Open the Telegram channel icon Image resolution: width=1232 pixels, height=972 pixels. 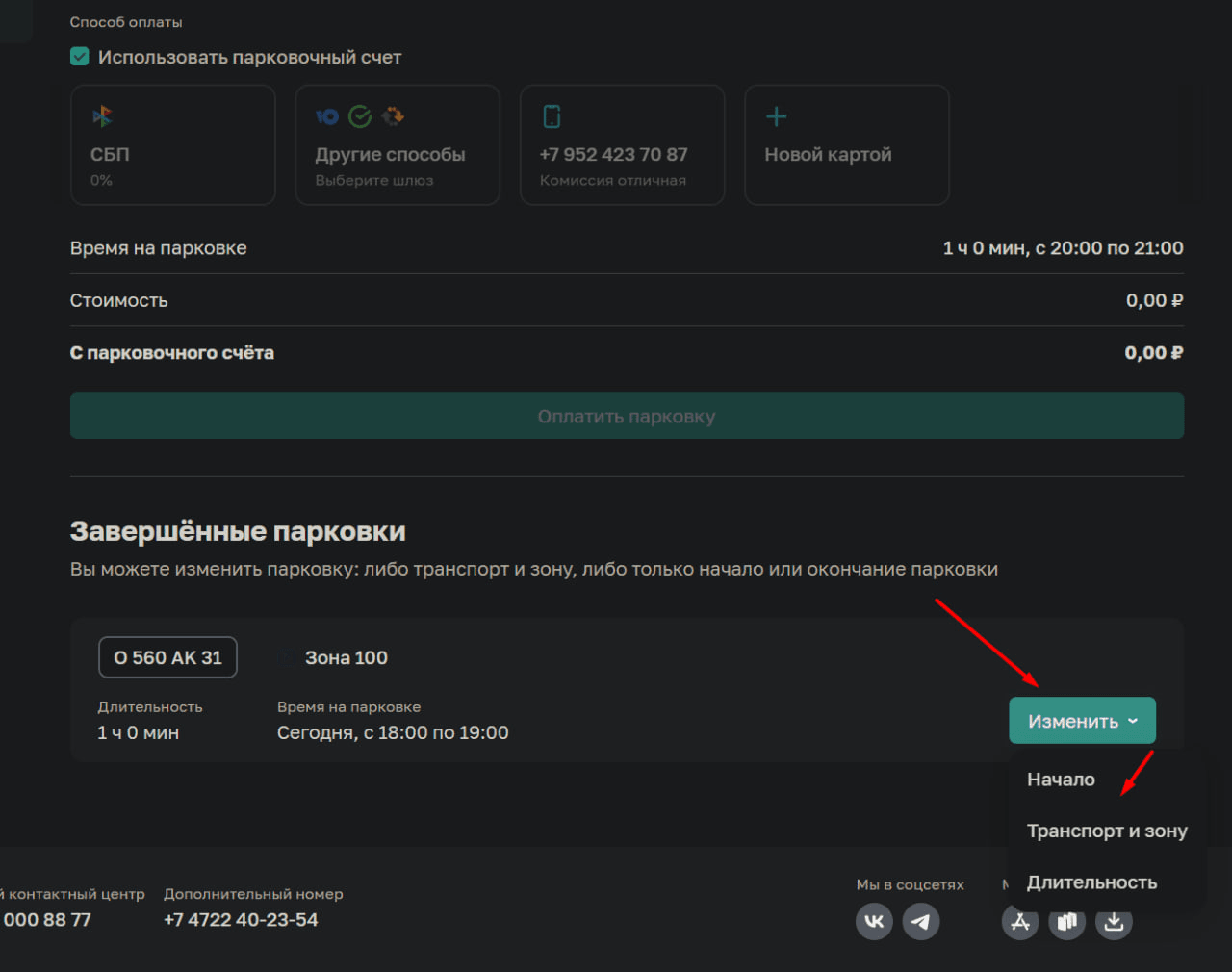pos(921,922)
